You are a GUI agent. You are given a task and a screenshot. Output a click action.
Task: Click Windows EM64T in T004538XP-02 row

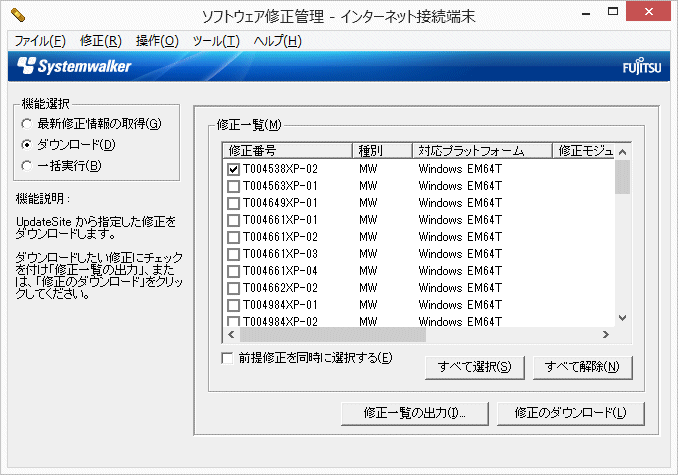point(460,169)
